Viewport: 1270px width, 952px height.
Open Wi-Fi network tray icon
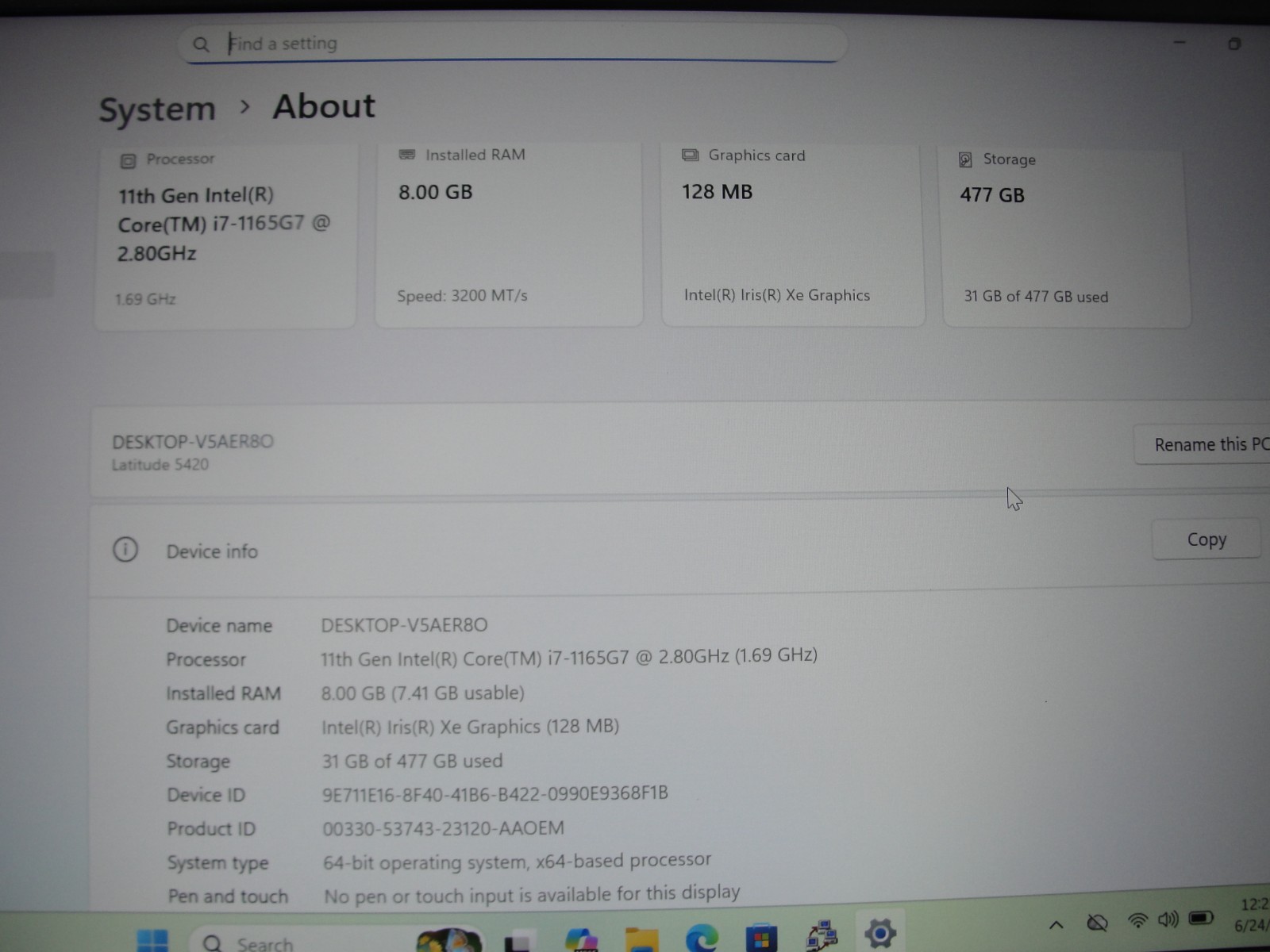1137,920
